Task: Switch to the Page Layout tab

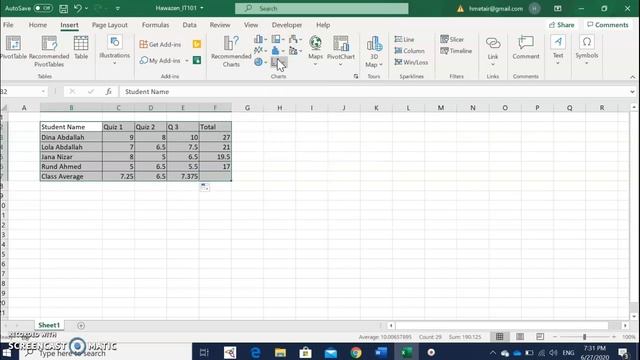Action: [x=109, y=25]
